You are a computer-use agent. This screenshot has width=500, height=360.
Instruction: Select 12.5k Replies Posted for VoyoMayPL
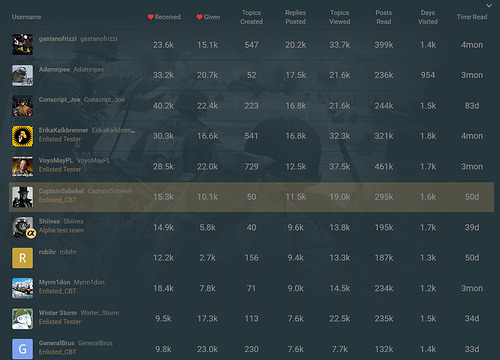pyautogui.click(x=295, y=167)
